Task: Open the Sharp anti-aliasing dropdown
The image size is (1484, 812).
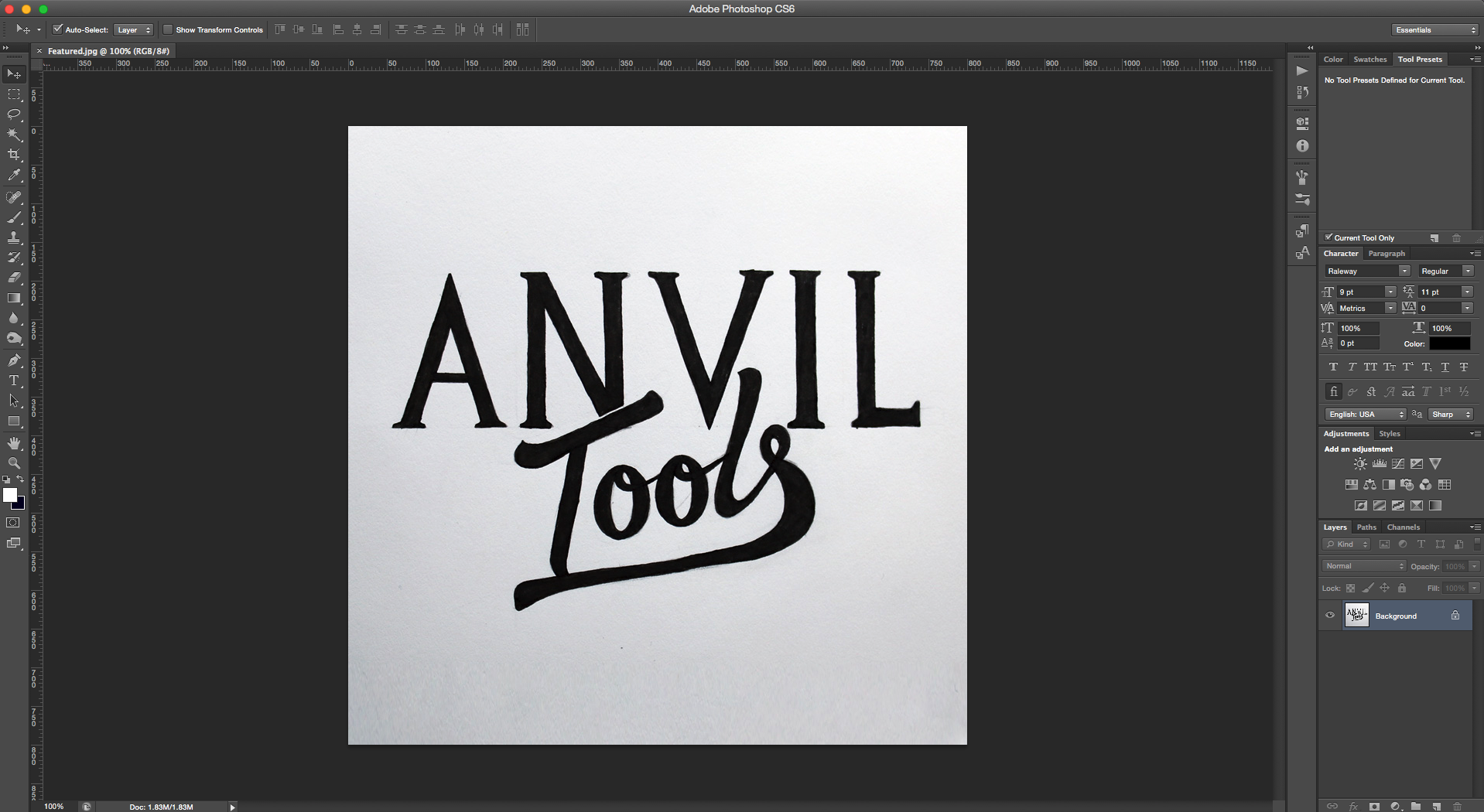Action: [1451, 415]
